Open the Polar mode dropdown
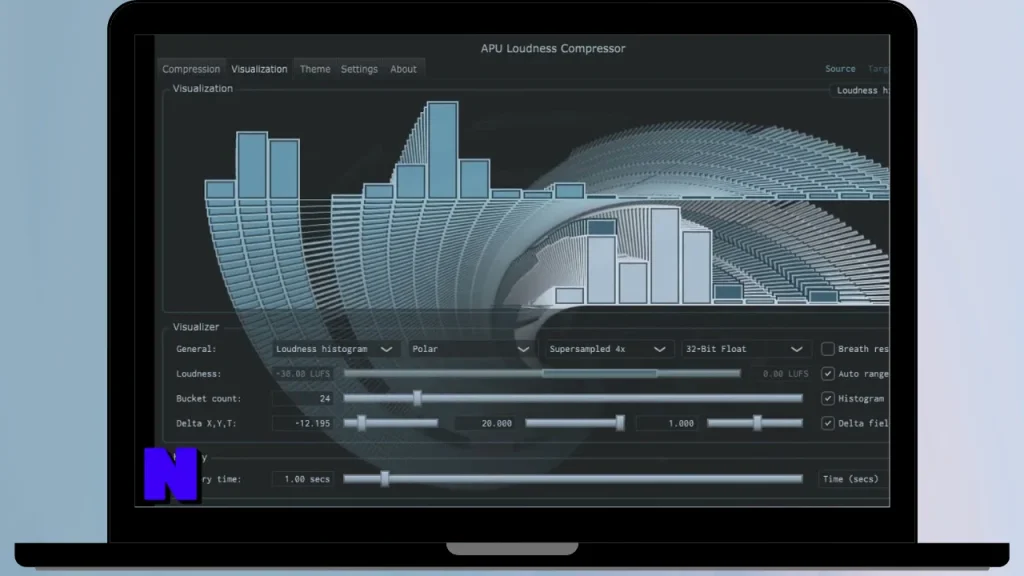Image resolution: width=1024 pixels, height=576 pixels. pos(470,349)
